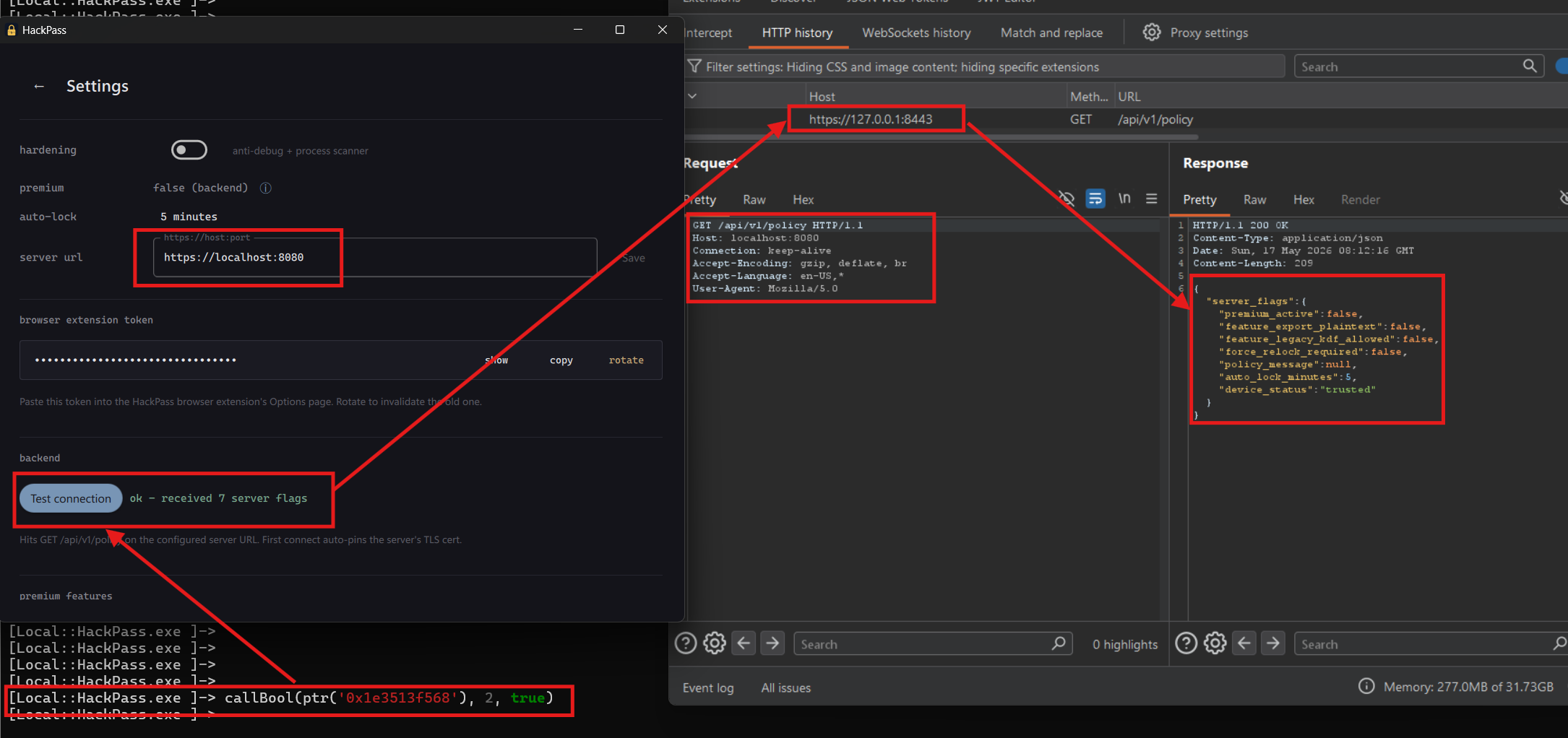
Task: Switch Response view to Raw
Action: pyautogui.click(x=1254, y=200)
